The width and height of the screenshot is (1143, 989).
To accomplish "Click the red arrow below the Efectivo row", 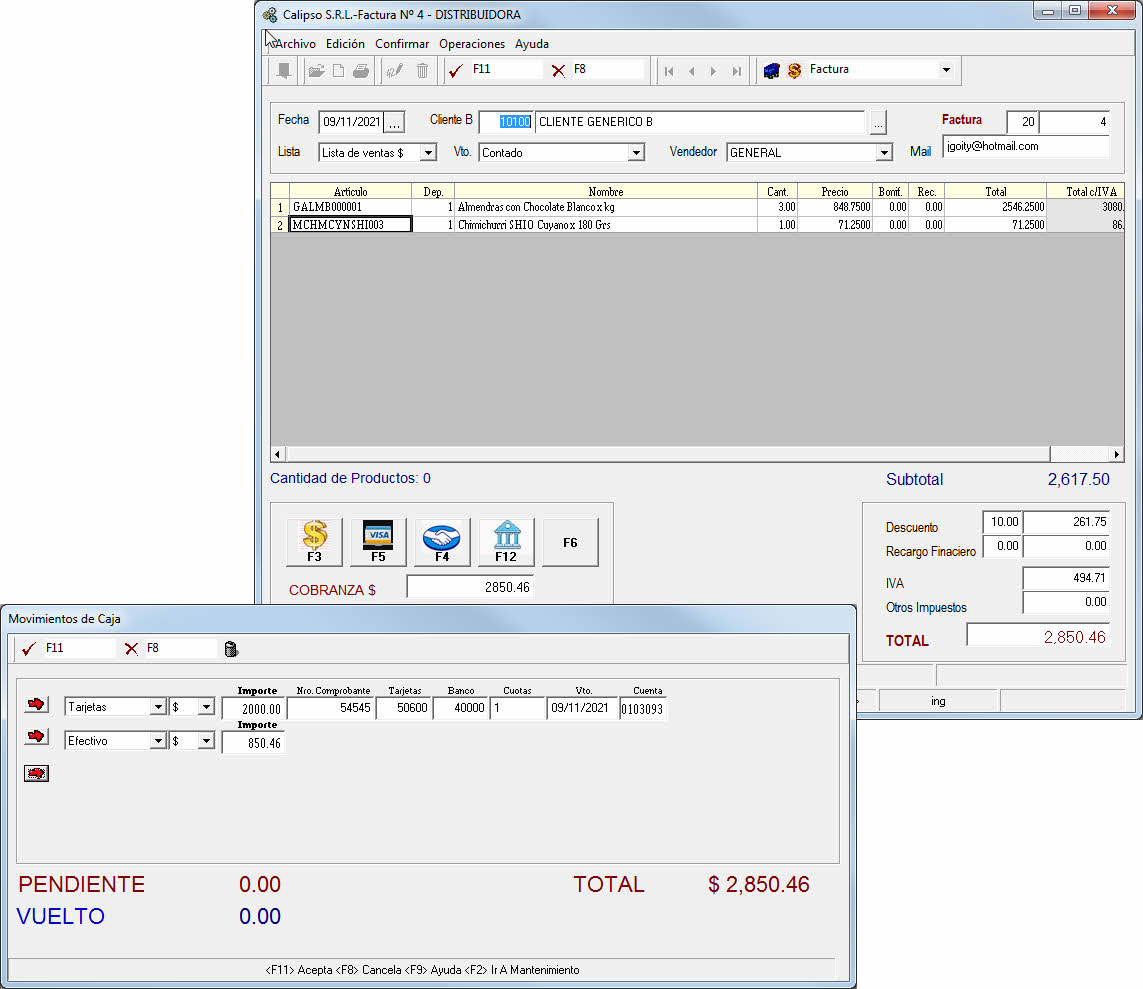I will 36,773.
